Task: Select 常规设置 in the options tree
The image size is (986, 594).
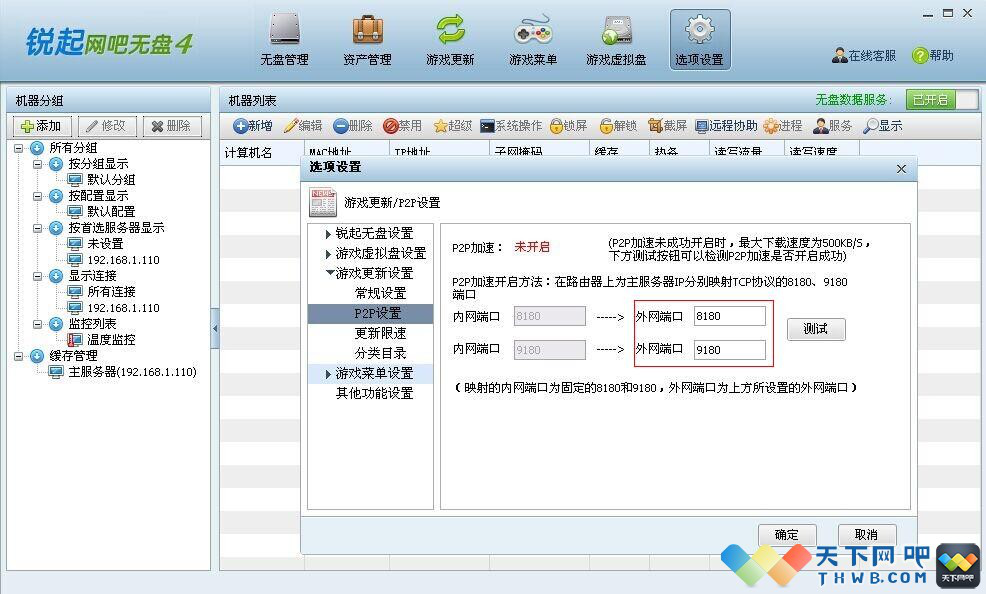Action: point(380,294)
